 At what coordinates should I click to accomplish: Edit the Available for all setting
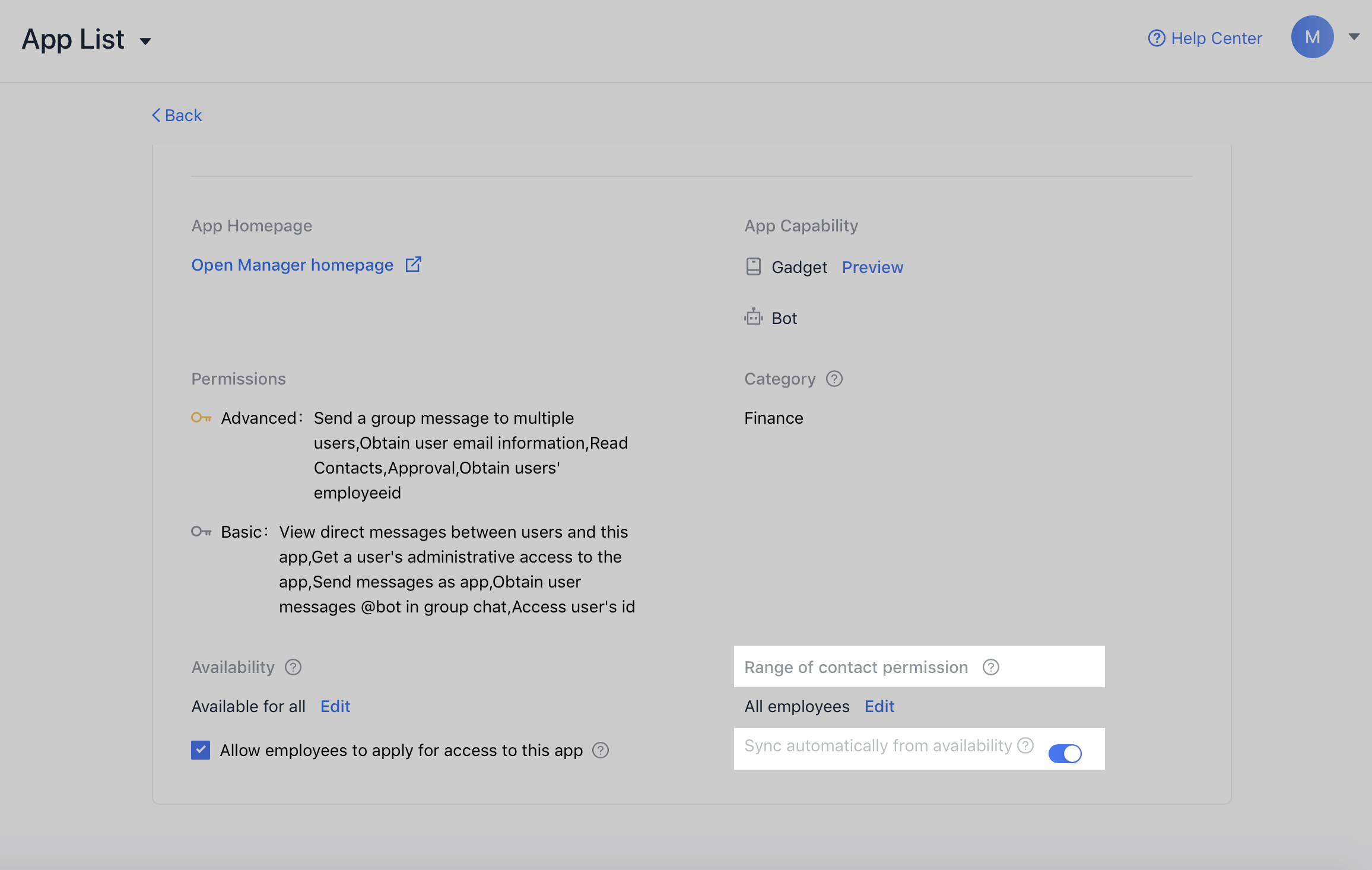(x=335, y=706)
